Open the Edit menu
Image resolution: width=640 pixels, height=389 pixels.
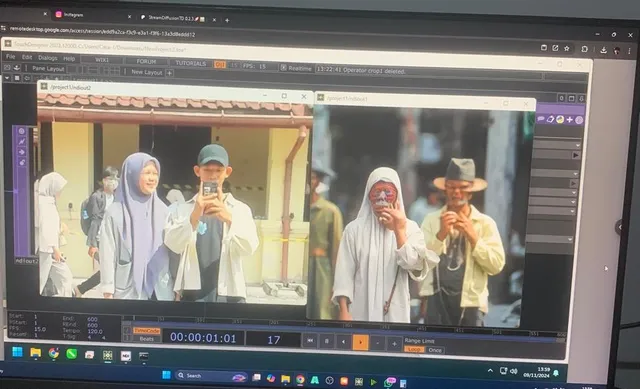point(27,58)
